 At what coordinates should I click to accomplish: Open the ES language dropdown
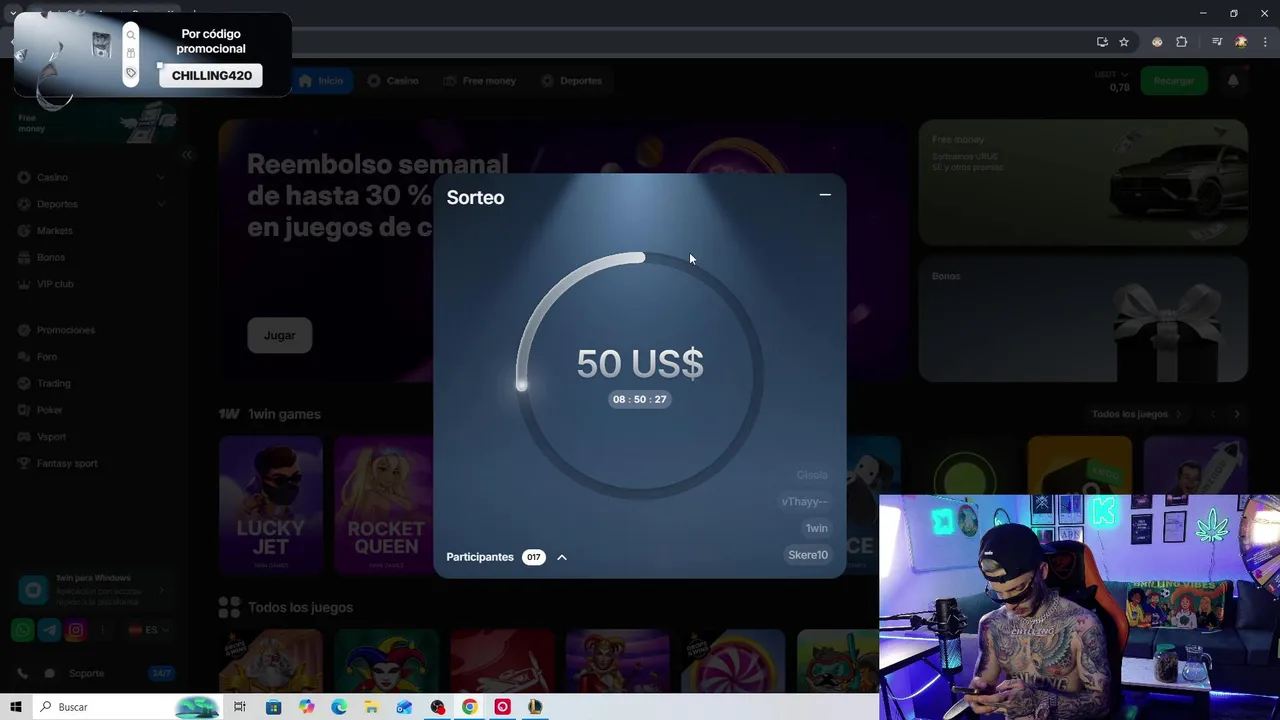pos(149,630)
